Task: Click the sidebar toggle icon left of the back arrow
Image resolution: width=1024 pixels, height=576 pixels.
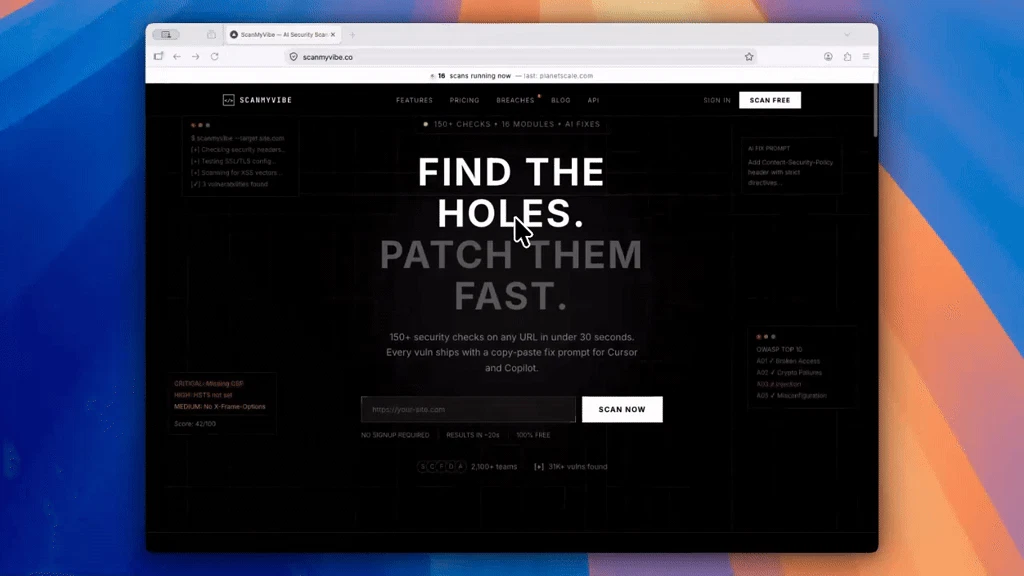Action: [x=159, y=57]
